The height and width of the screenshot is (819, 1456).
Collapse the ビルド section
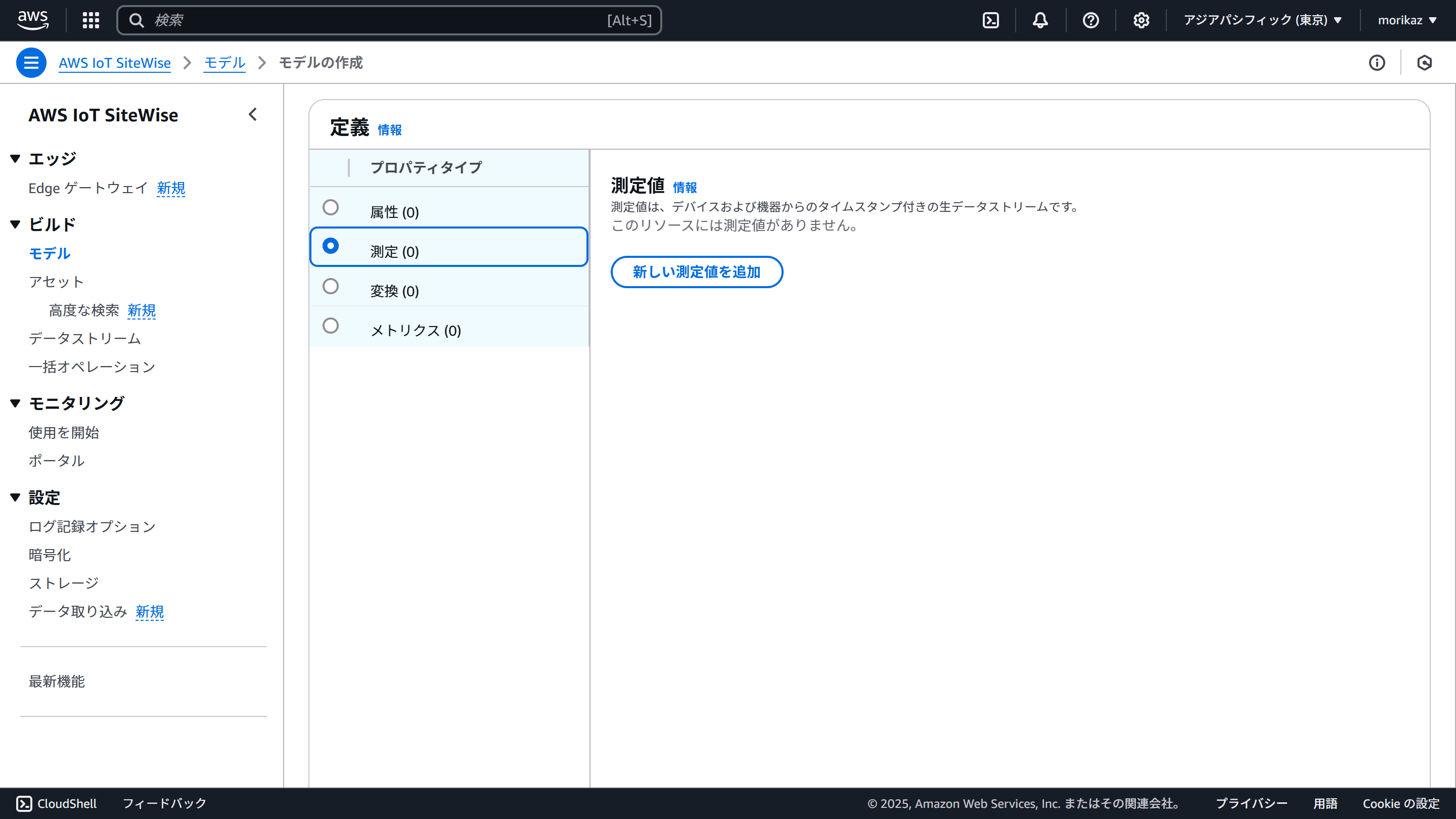tap(16, 224)
